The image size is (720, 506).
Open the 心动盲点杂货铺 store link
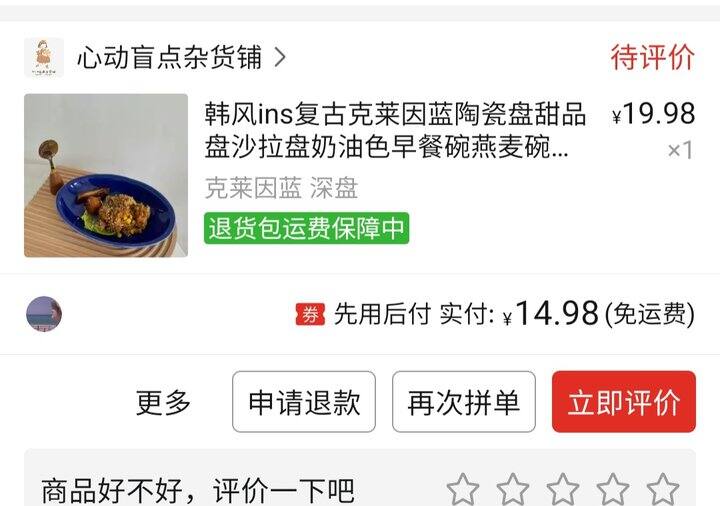coord(169,57)
